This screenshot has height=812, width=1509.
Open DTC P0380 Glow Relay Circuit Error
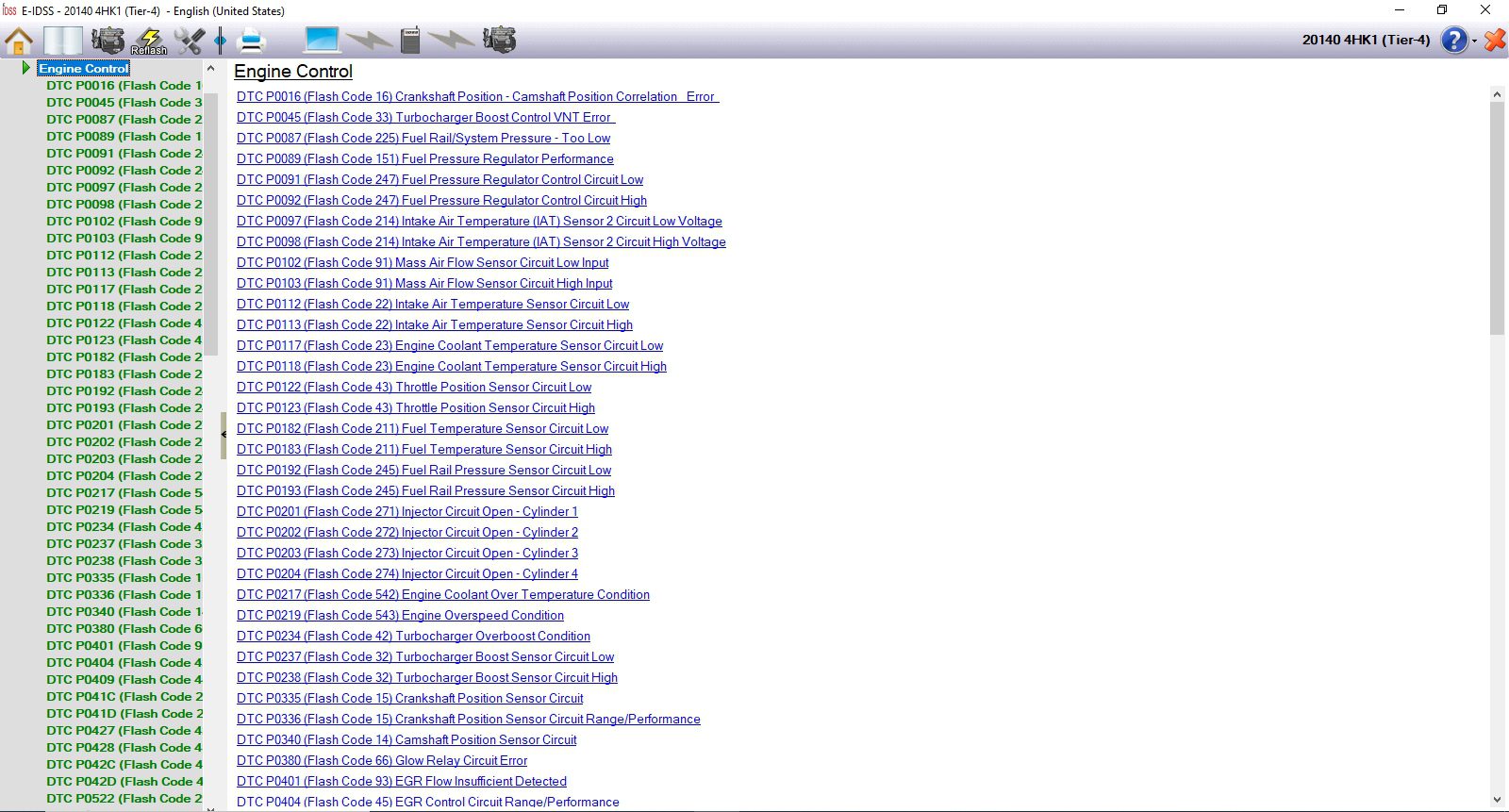click(382, 760)
